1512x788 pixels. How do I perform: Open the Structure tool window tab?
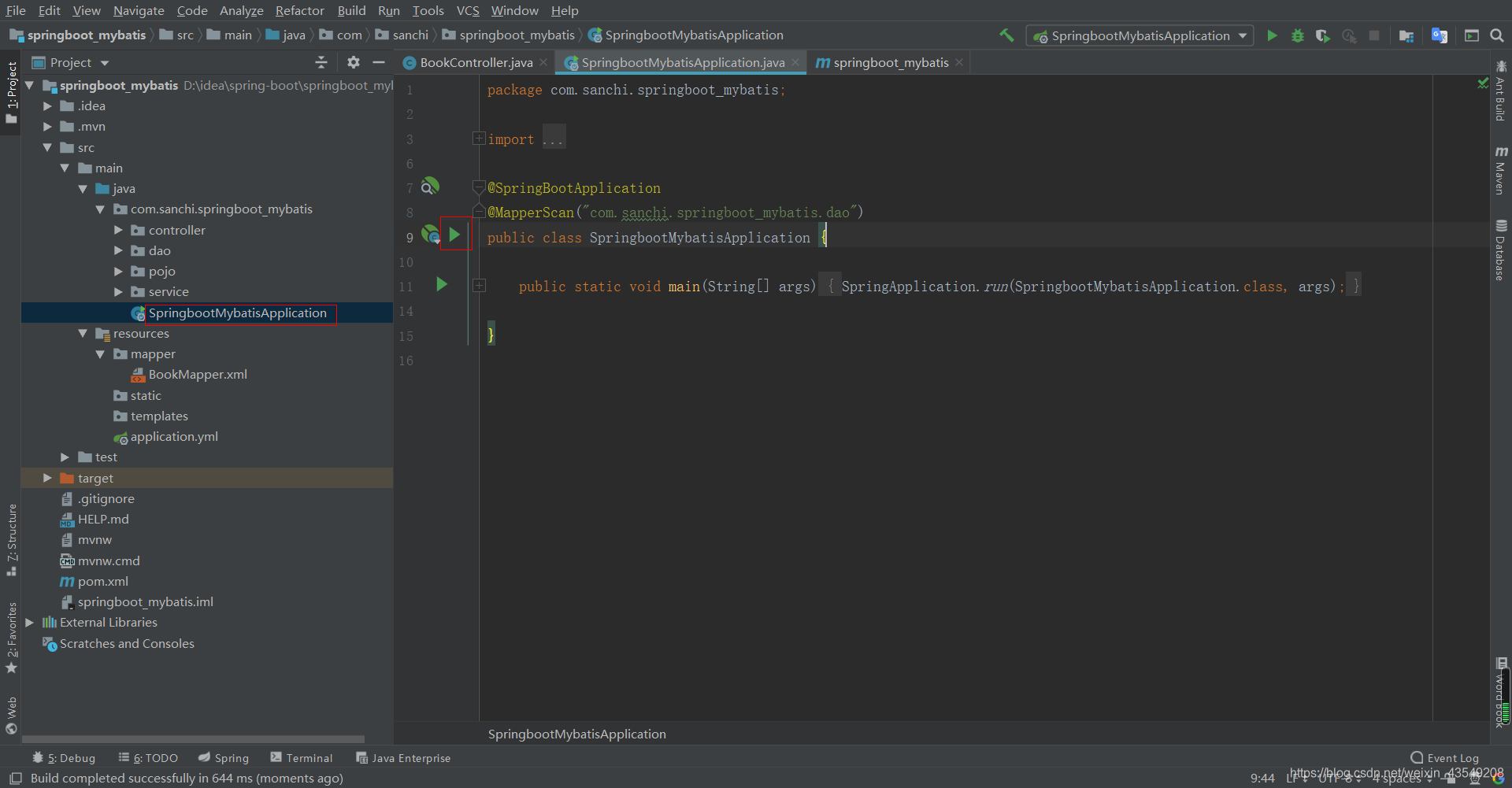(11, 540)
